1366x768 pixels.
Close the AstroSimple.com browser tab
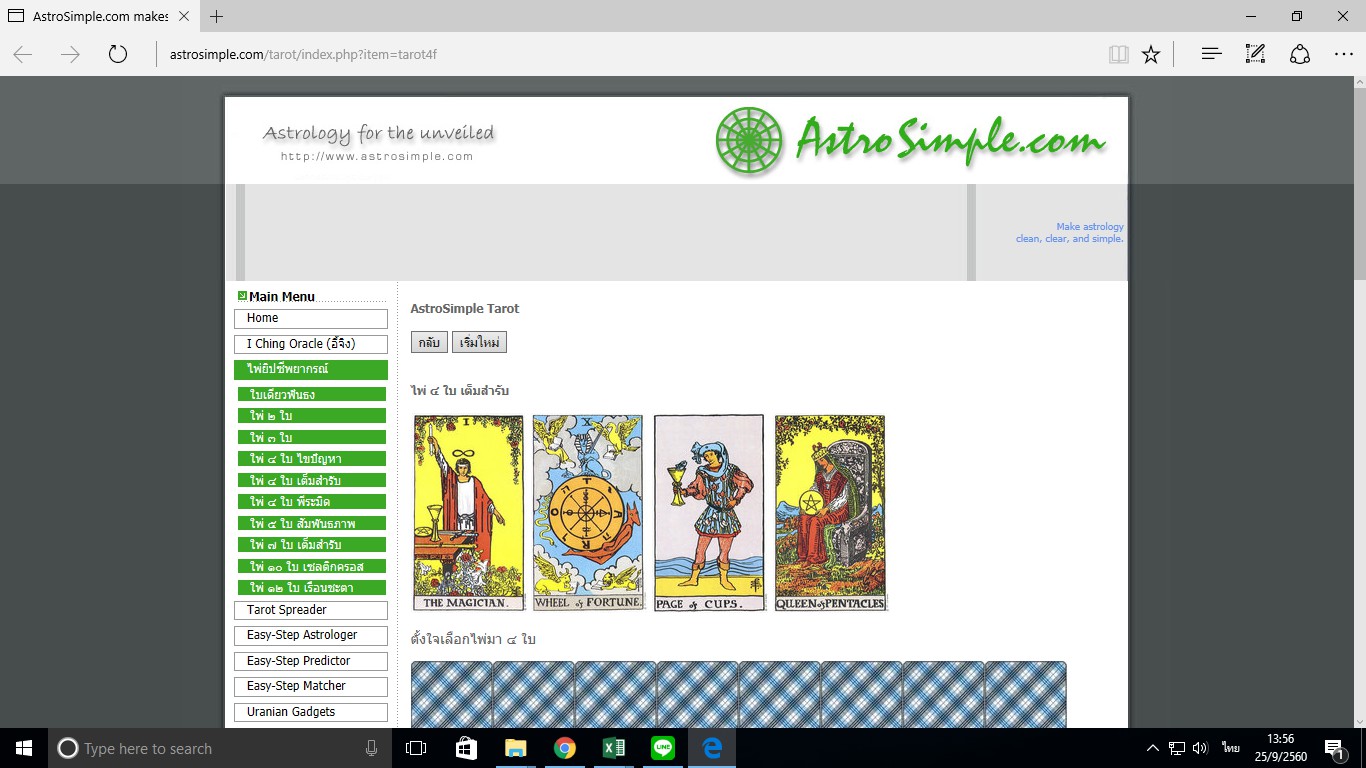(183, 16)
